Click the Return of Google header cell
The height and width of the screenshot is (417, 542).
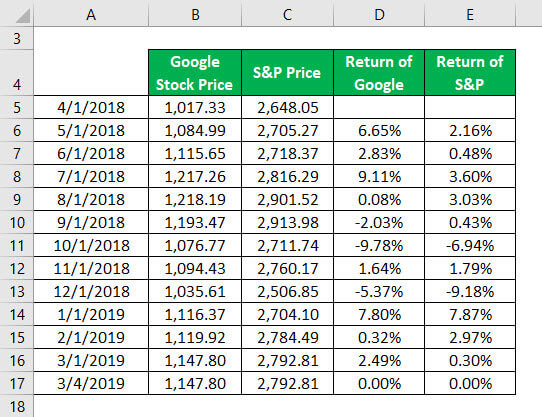[379, 73]
